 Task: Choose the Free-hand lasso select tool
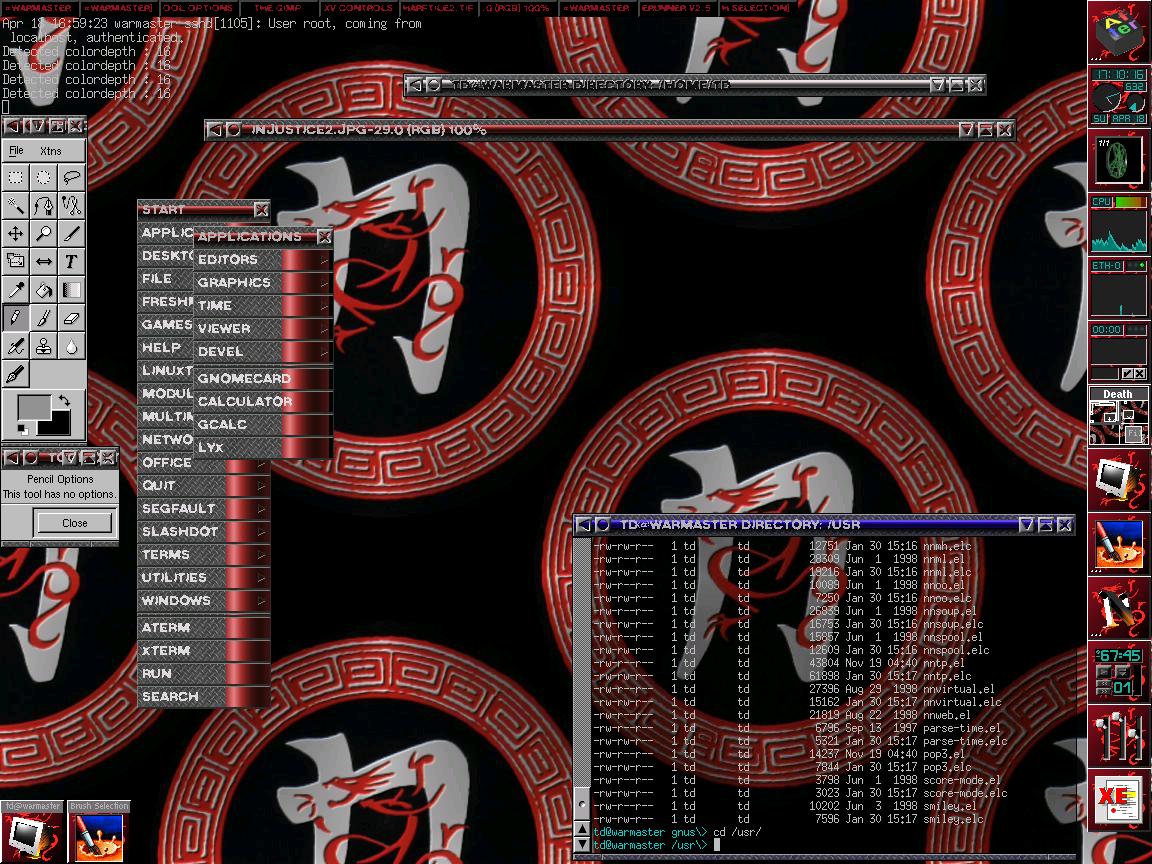[x=71, y=178]
